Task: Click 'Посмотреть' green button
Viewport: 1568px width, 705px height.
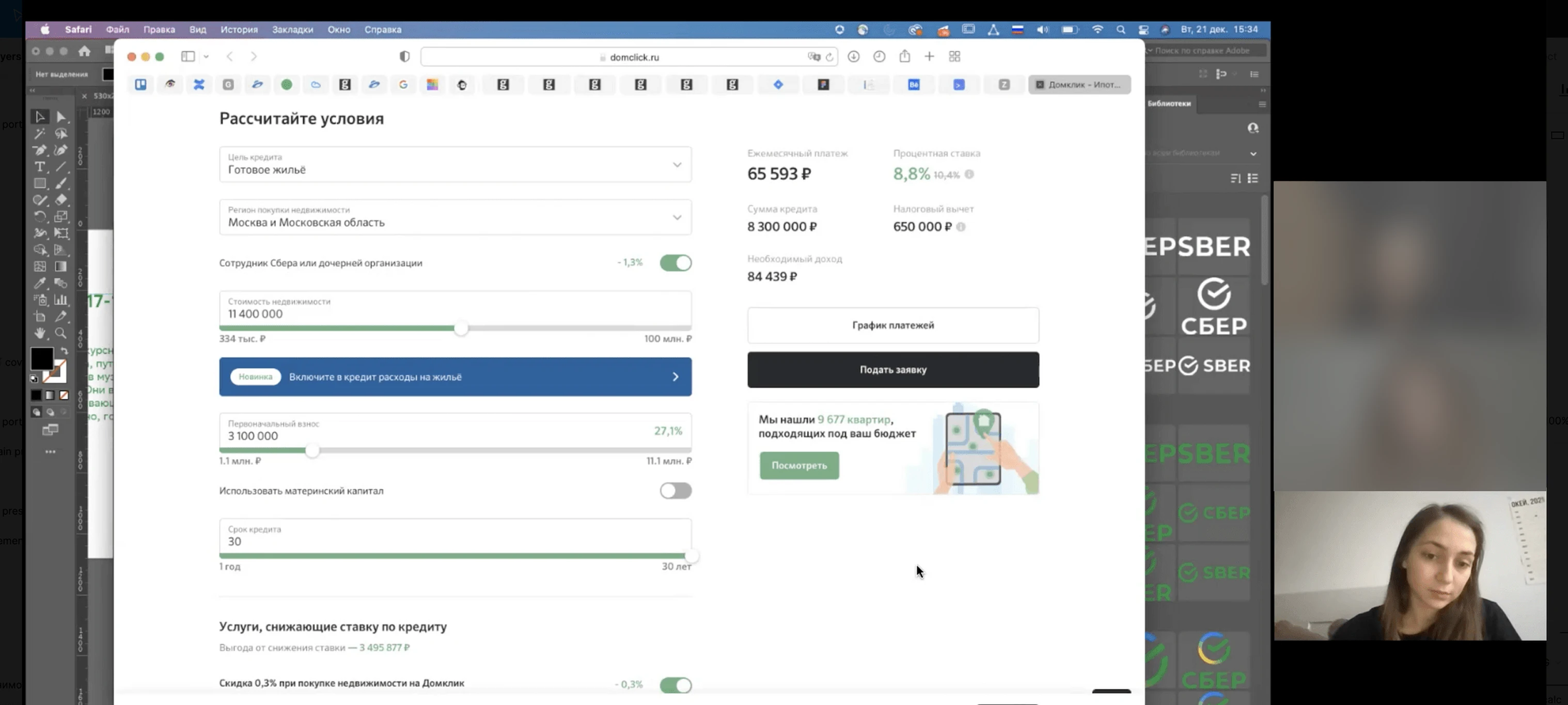Action: 799,465
